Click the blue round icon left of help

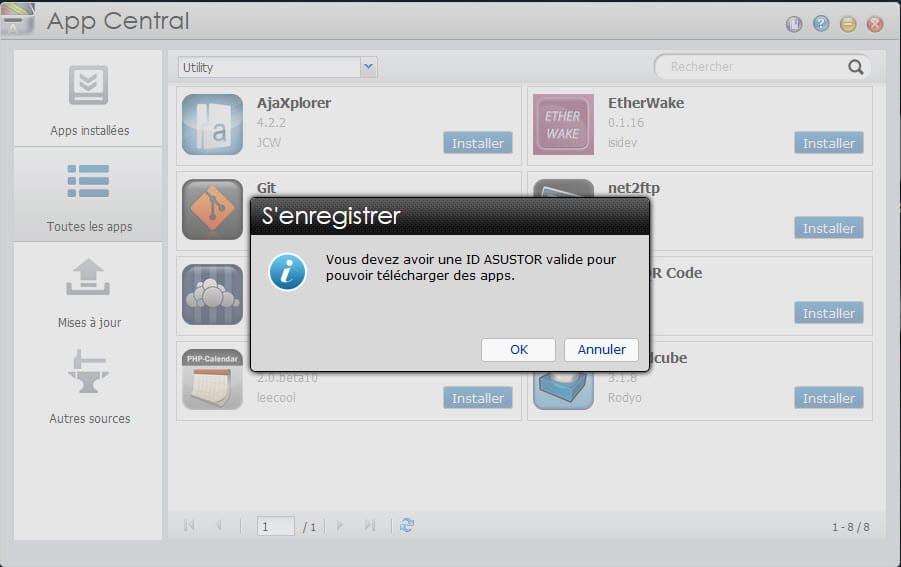[794, 24]
